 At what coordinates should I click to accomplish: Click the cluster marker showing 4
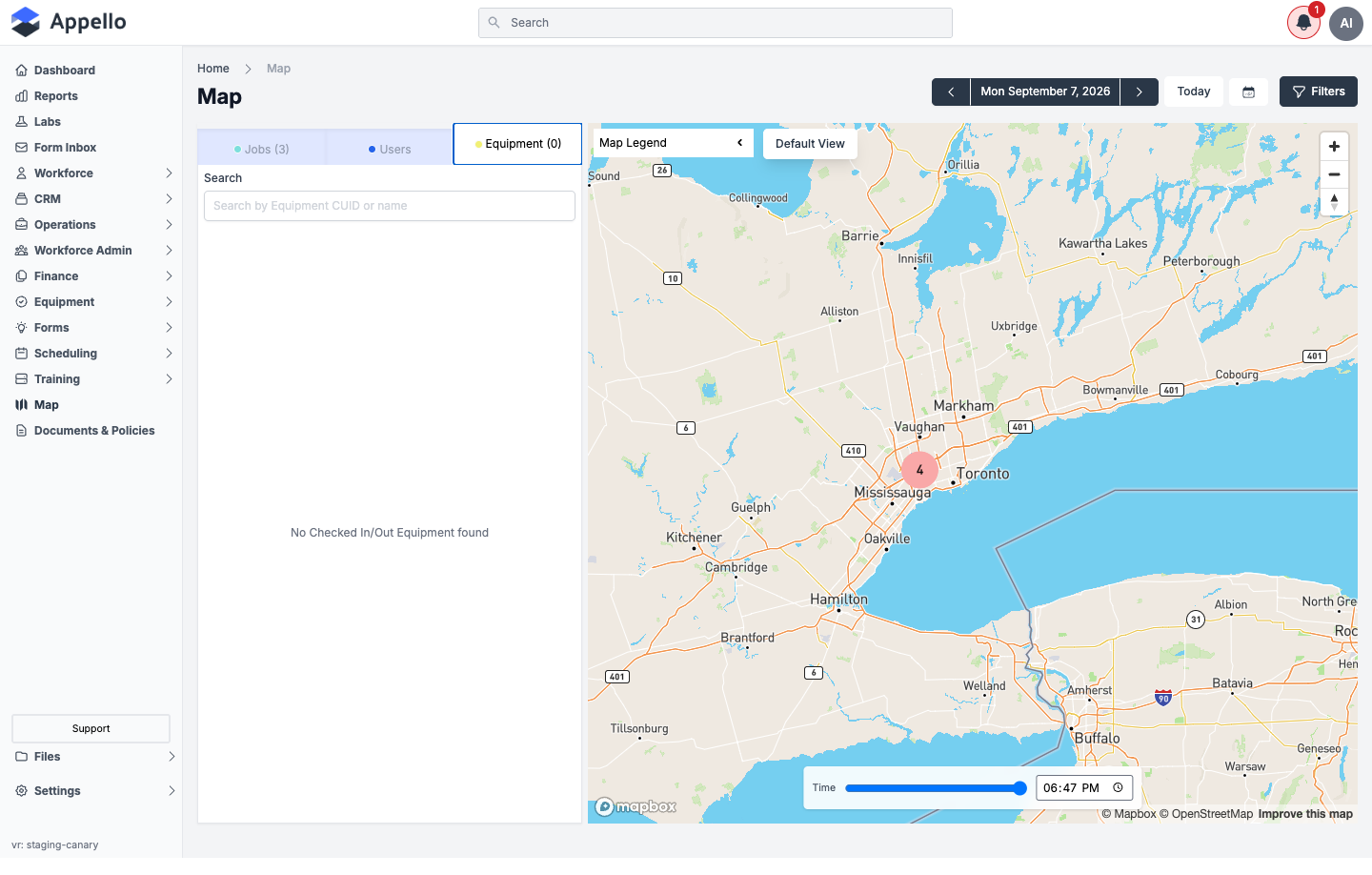point(919,470)
